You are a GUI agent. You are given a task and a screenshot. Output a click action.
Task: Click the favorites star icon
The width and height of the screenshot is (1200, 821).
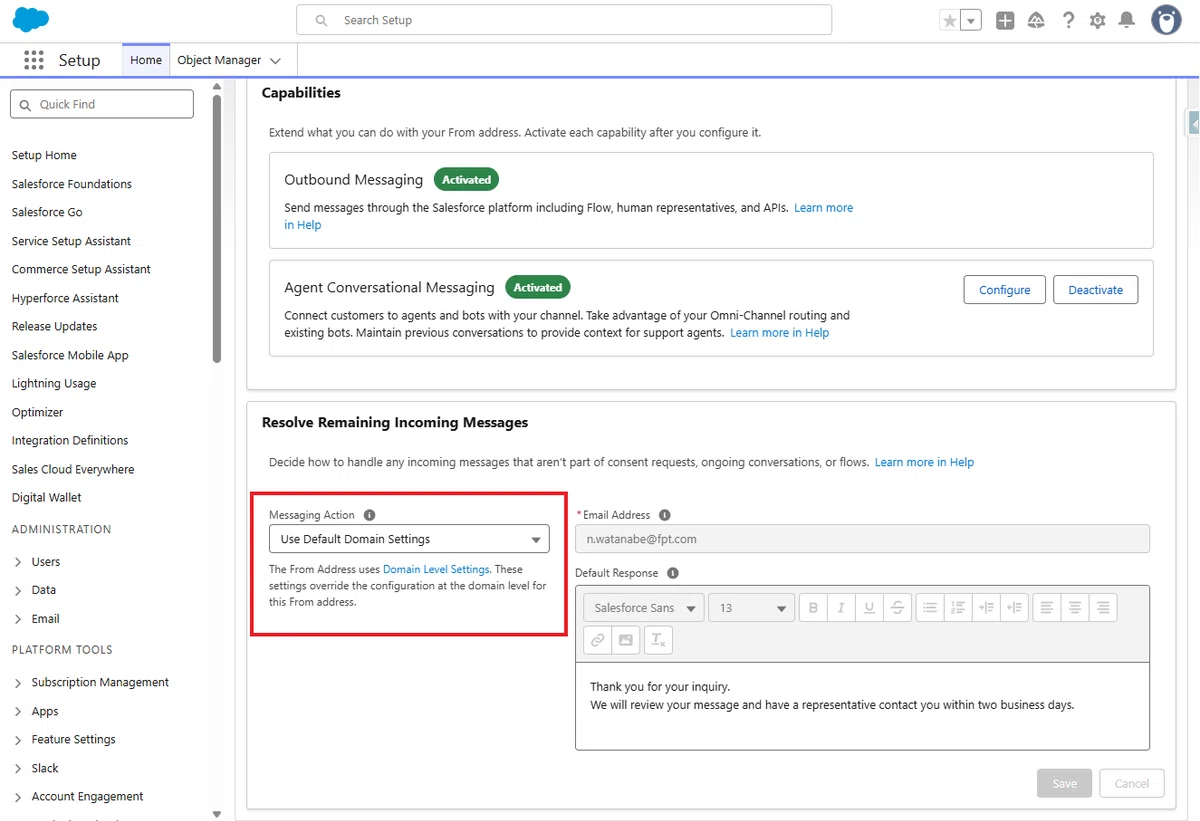click(x=949, y=20)
